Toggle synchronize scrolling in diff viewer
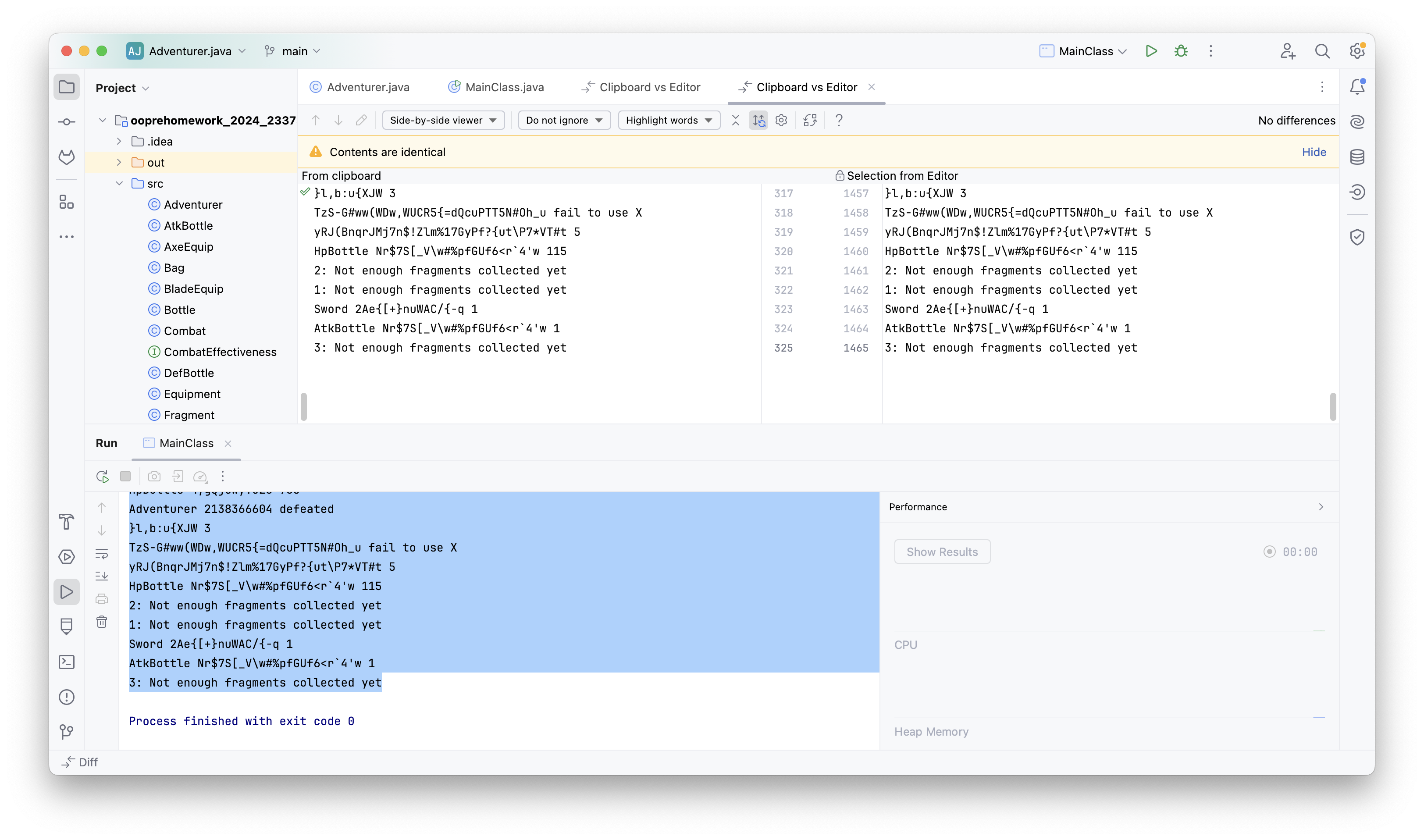This screenshot has width=1424, height=840. tap(758, 120)
